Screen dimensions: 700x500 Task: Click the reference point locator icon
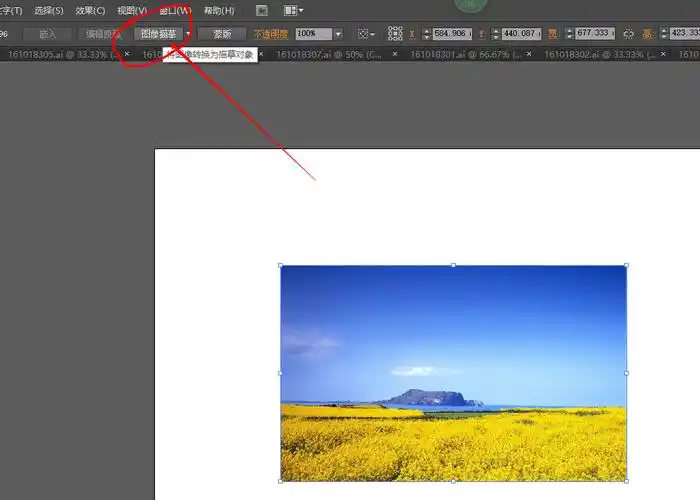(x=395, y=33)
